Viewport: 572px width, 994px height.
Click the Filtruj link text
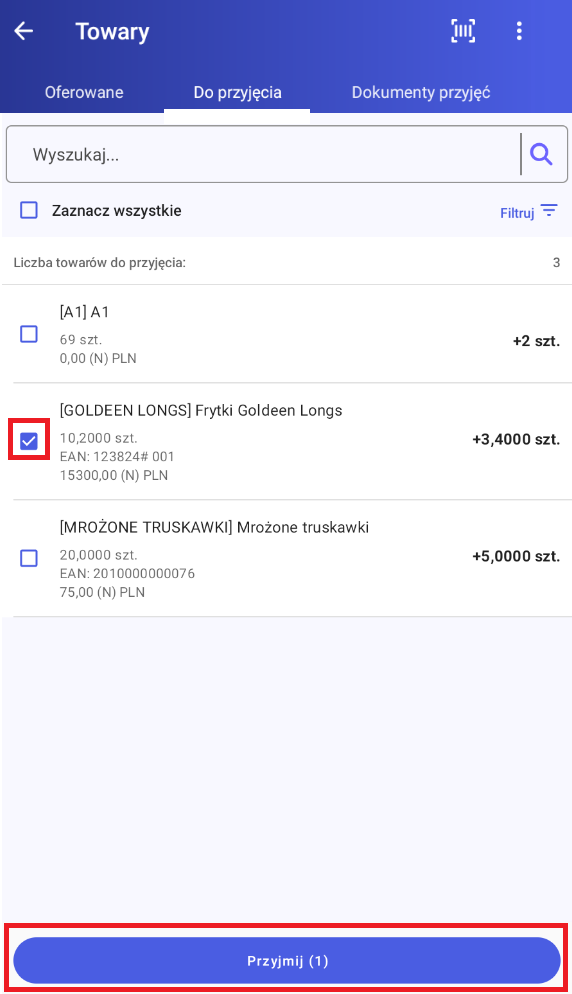(517, 213)
